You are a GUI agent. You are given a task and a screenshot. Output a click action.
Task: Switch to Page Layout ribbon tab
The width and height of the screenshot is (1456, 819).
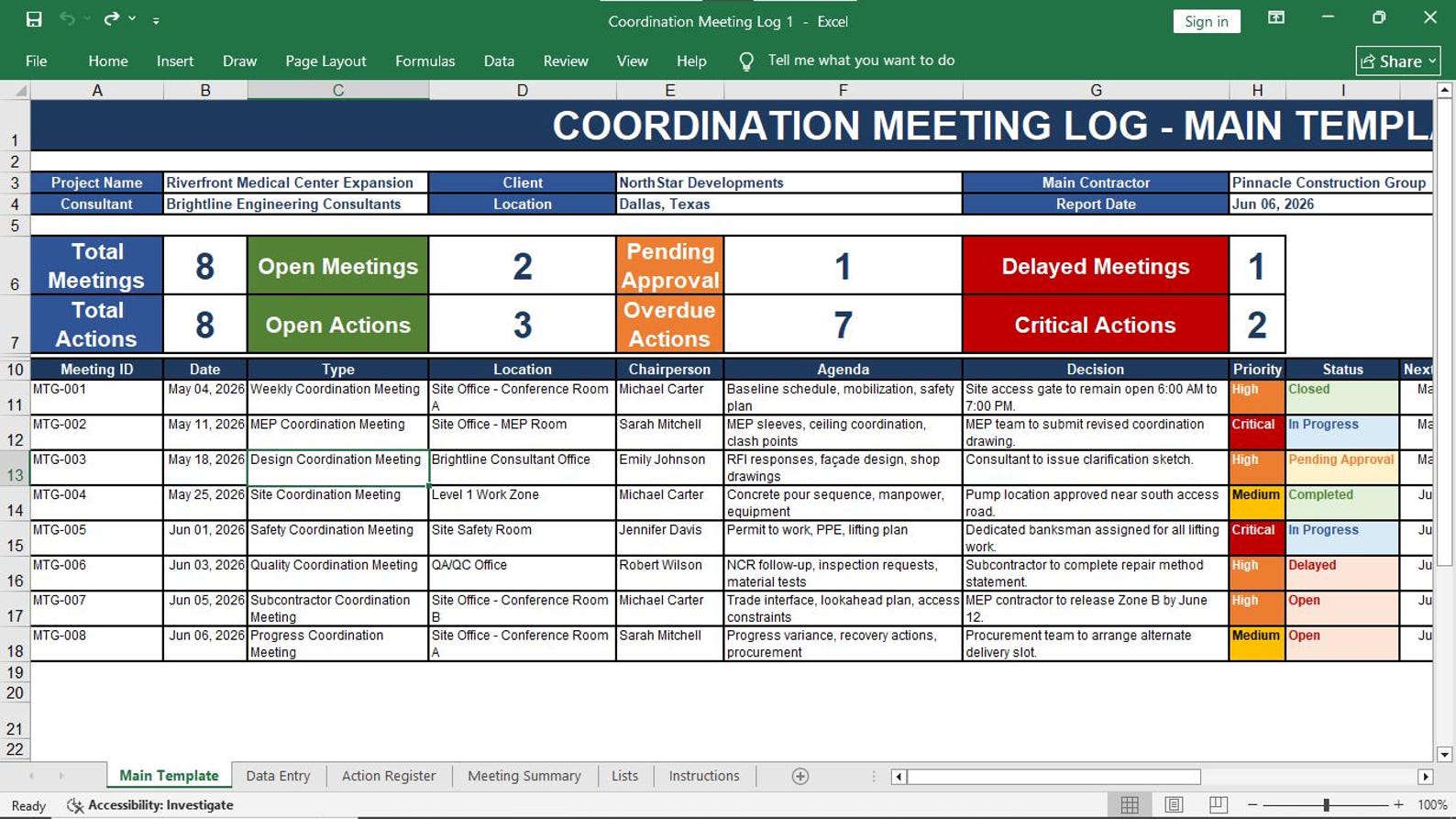click(x=325, y=61)
